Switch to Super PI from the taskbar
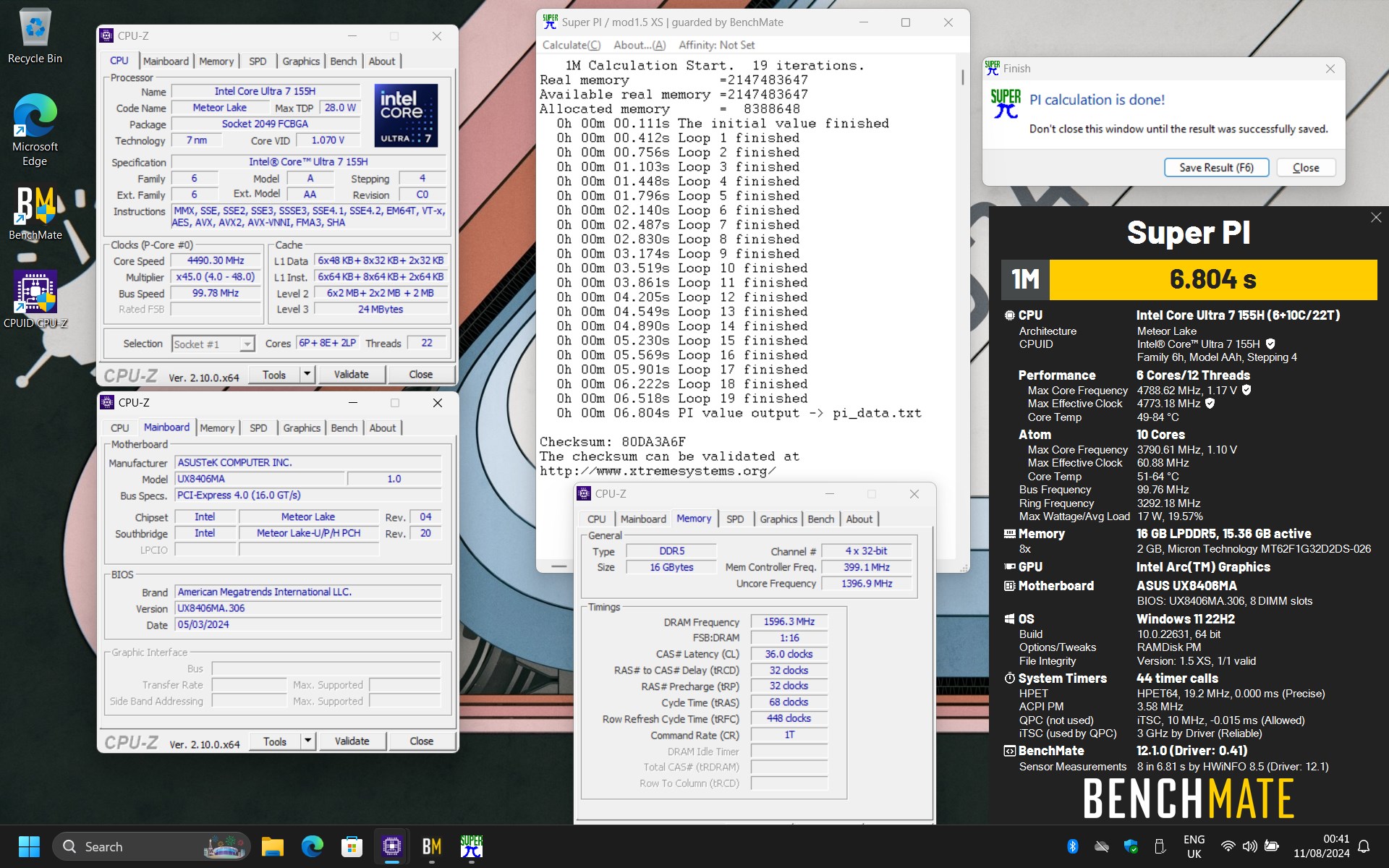Screen dimensions: 1389x868 471,846
